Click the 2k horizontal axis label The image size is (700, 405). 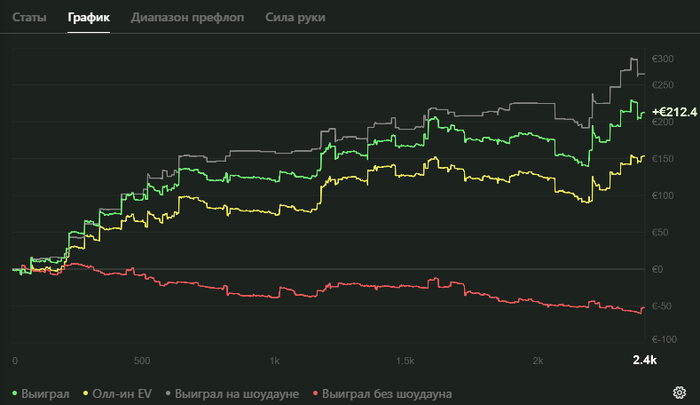[538, 360]
